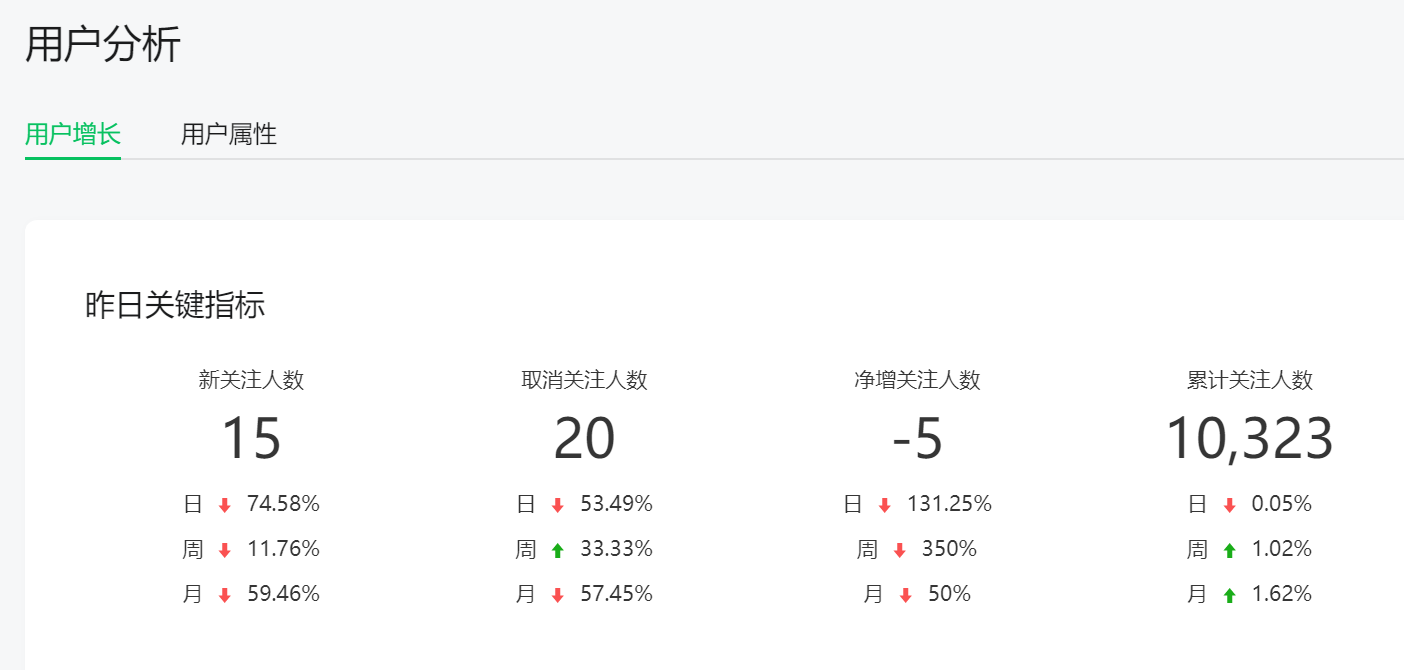Select the 累计关注人数 metric label

(x=1250, y=380)
